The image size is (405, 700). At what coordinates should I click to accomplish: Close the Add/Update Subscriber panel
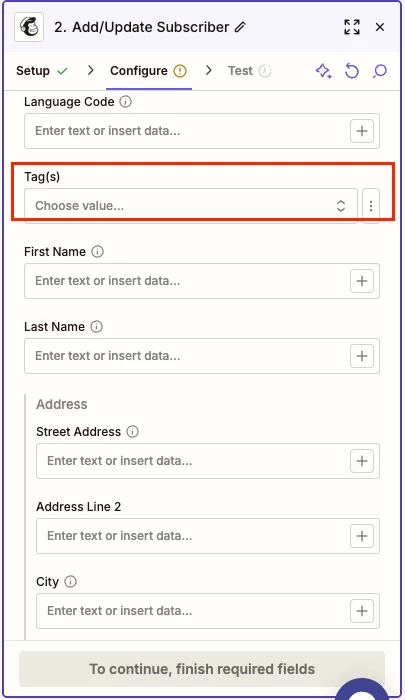(x=380, y=27)
